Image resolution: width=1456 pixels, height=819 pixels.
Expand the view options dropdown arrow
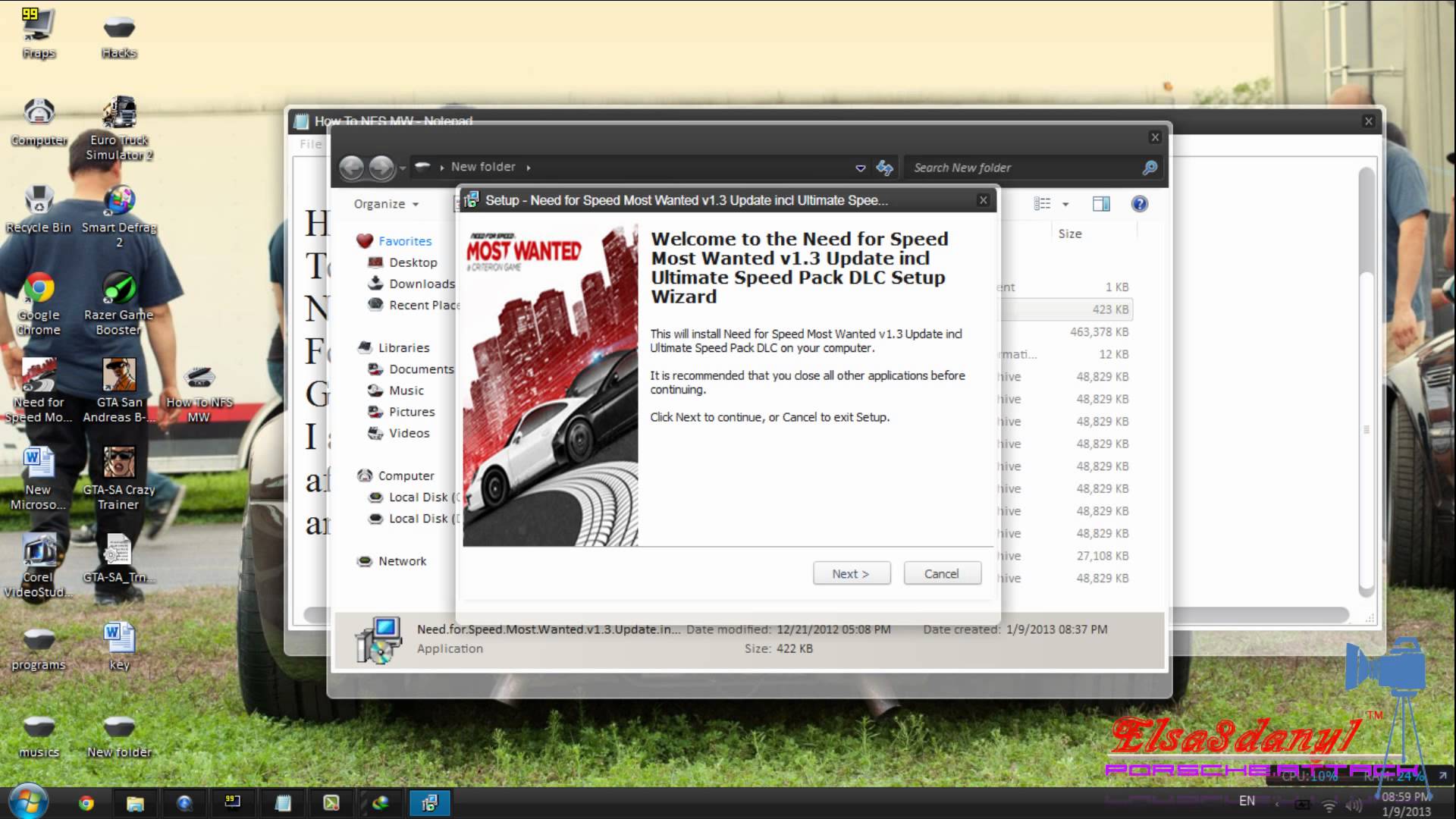click(1065, 204)
